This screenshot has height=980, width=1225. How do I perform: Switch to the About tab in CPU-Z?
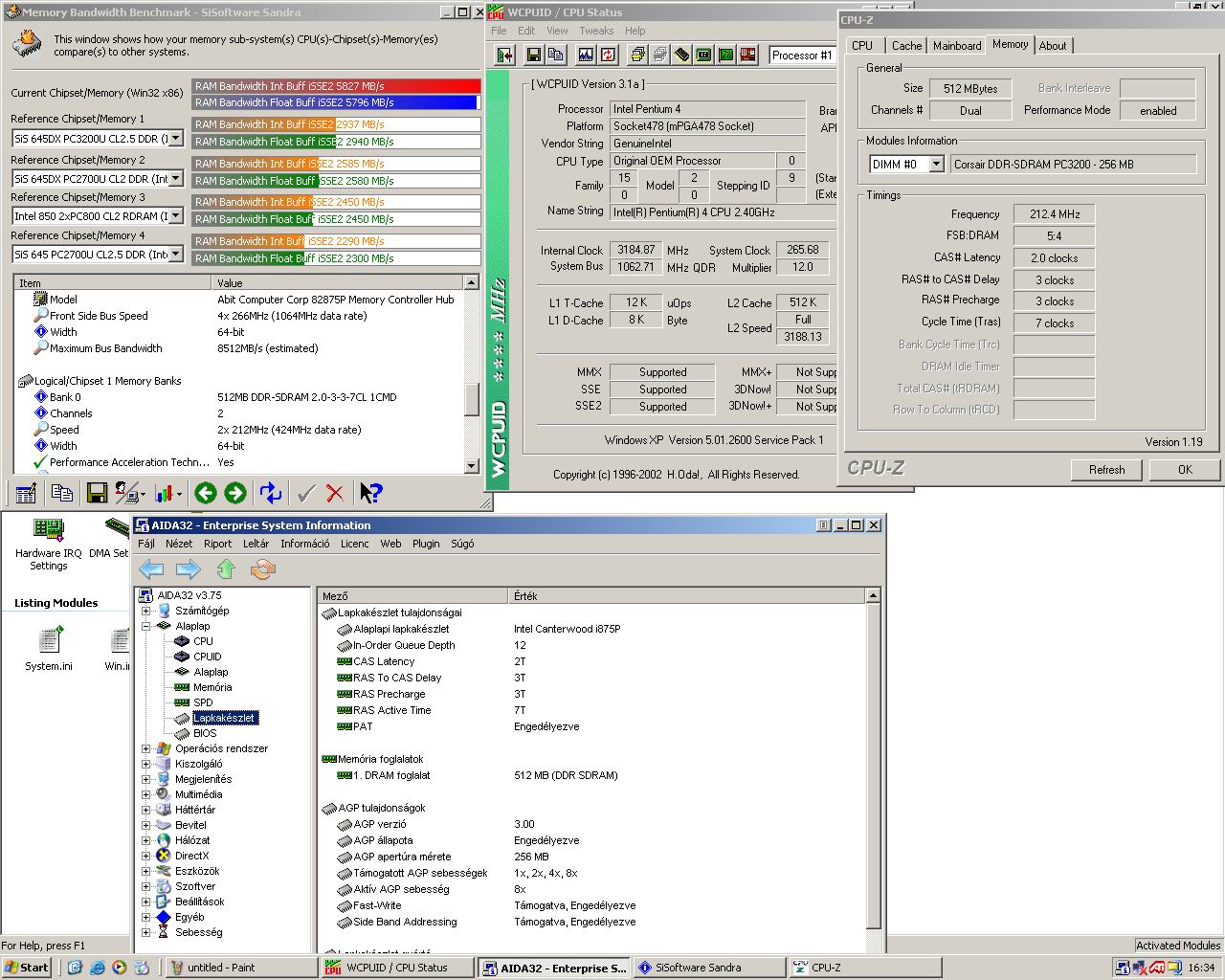(1053, 45)
